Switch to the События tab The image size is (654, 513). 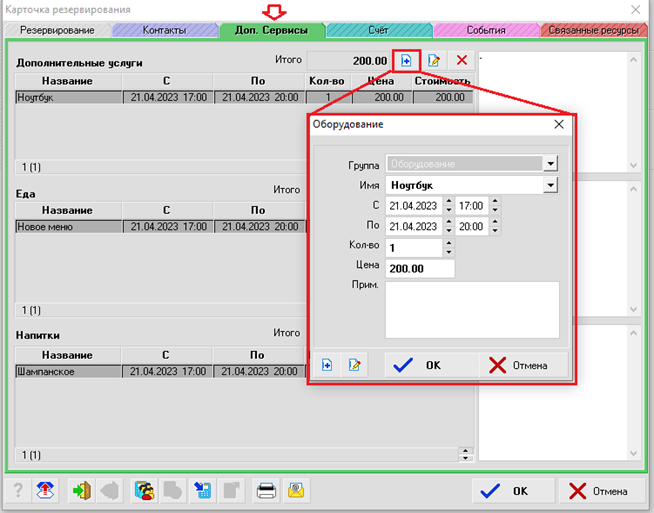[x=485, y=30]
